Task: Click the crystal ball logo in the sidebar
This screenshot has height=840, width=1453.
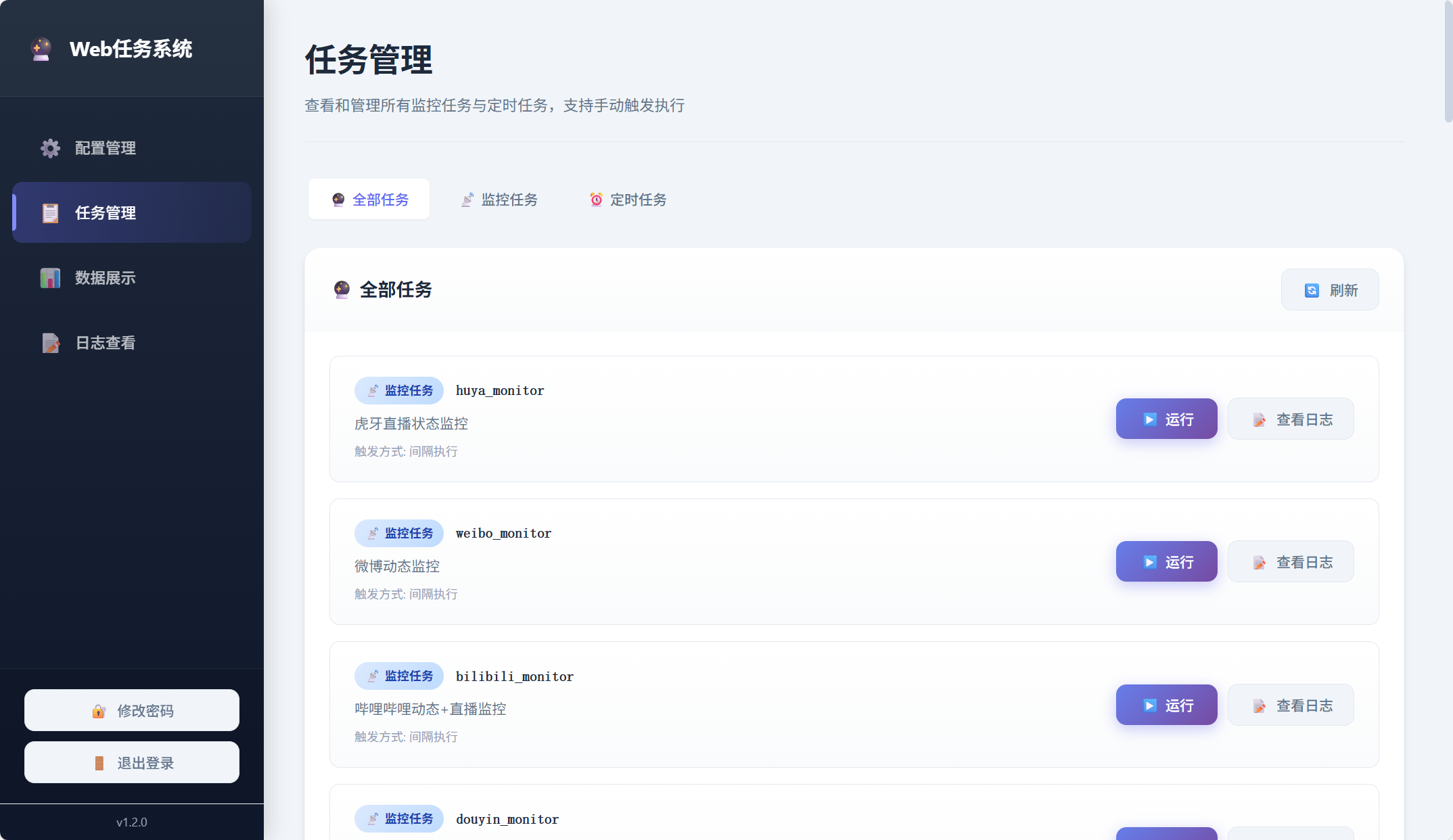Action: pyautogui.click(x=42, y=48)
